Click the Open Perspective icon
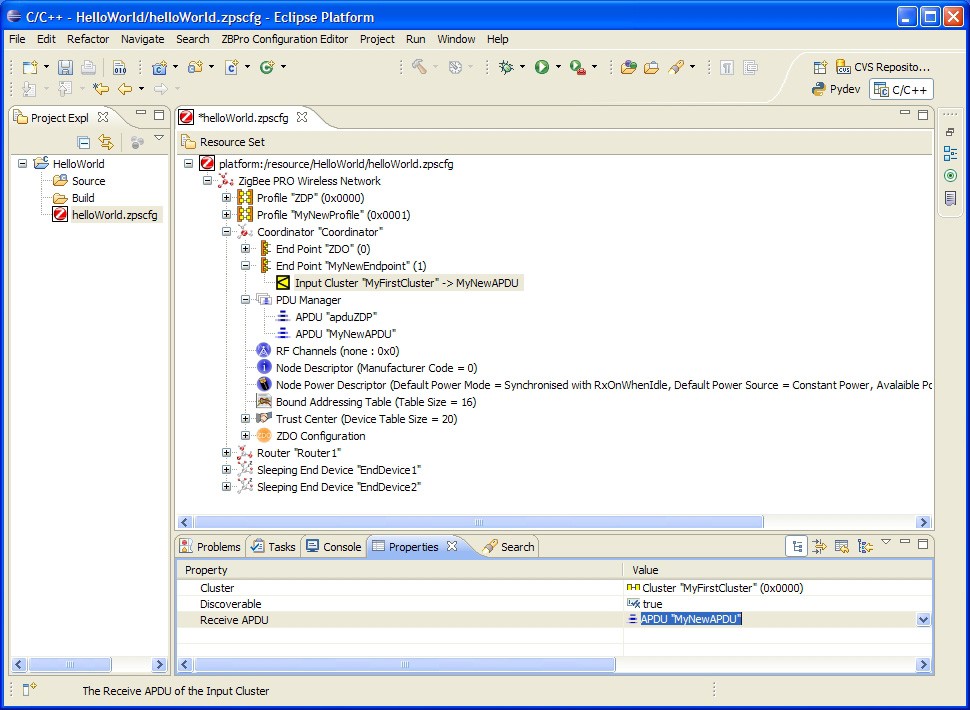The image size is (970, 710). (820, 67)
